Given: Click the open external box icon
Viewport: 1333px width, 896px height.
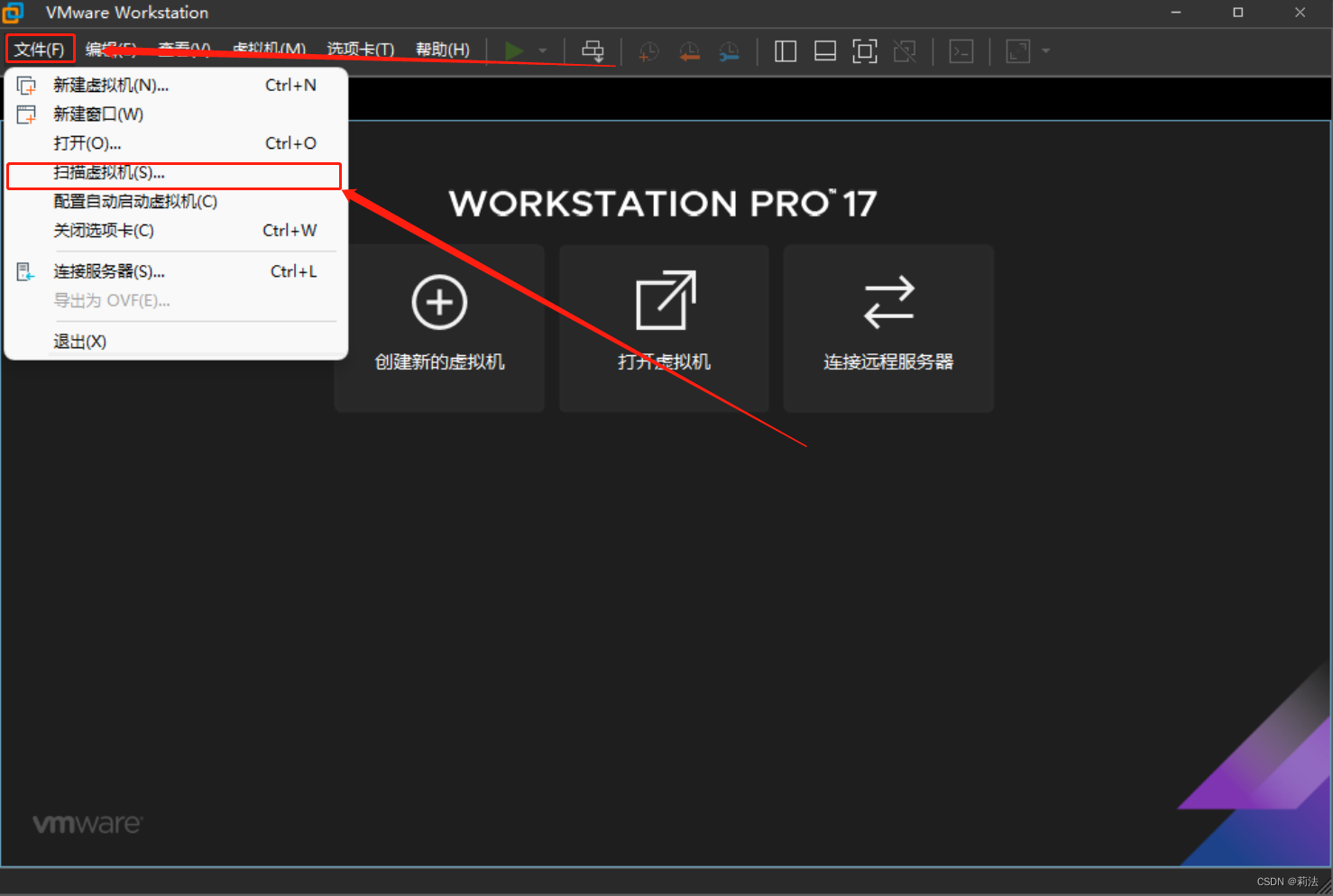Looking at the screenshot, I should pyautogui.click(x=666, y=300).
